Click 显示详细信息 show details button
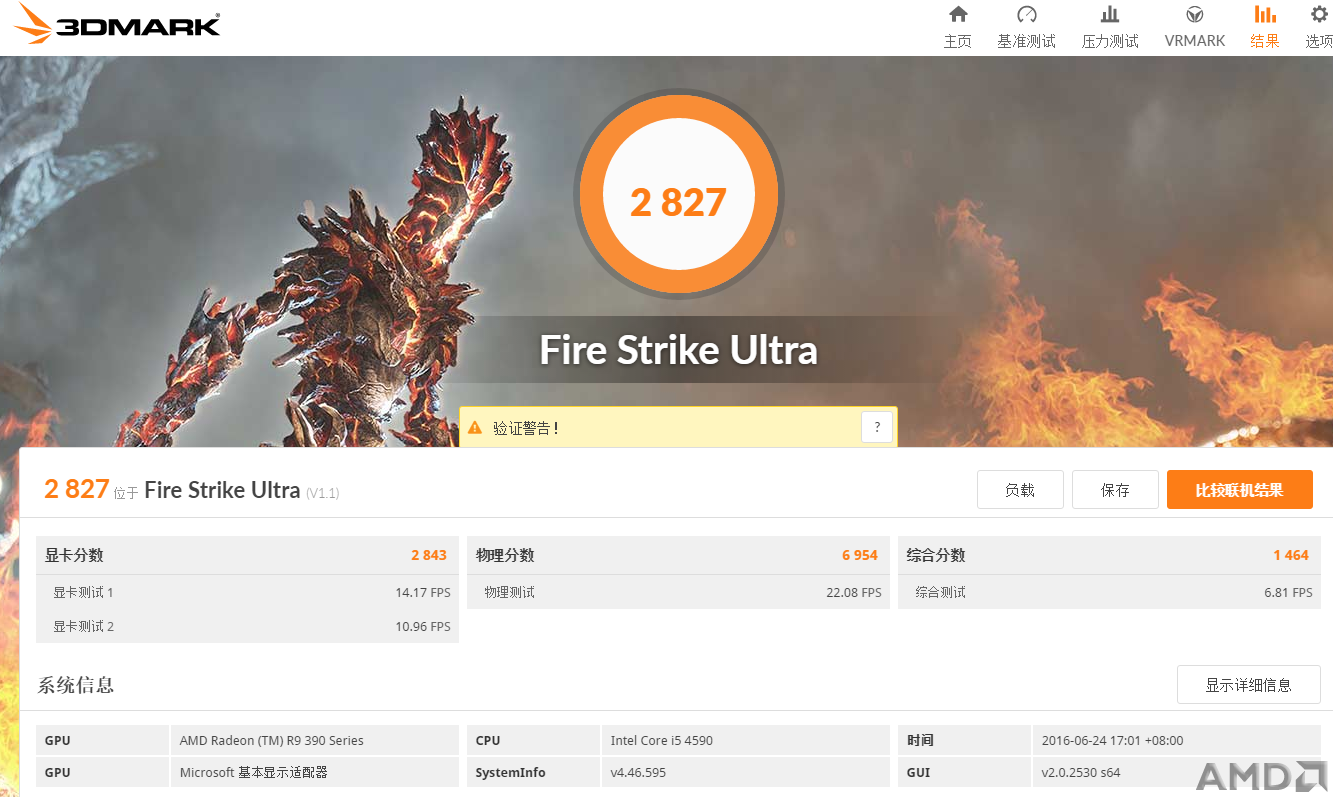 coord(1248,685)
